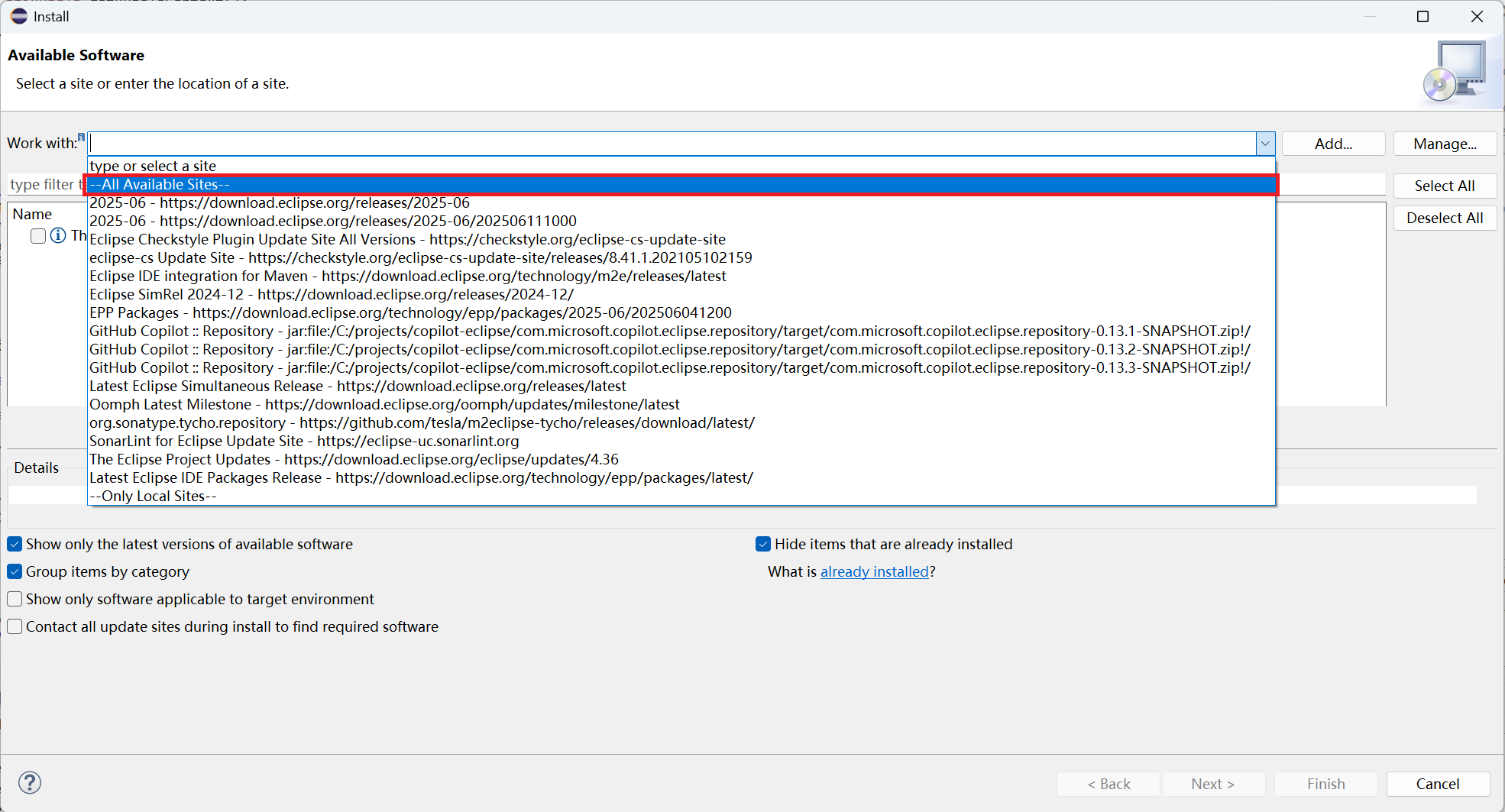Select GitHub Copilot Repository 0.13.3-SNAPSHOT entry
1505x812 pixels.
[x=681, y=367]
